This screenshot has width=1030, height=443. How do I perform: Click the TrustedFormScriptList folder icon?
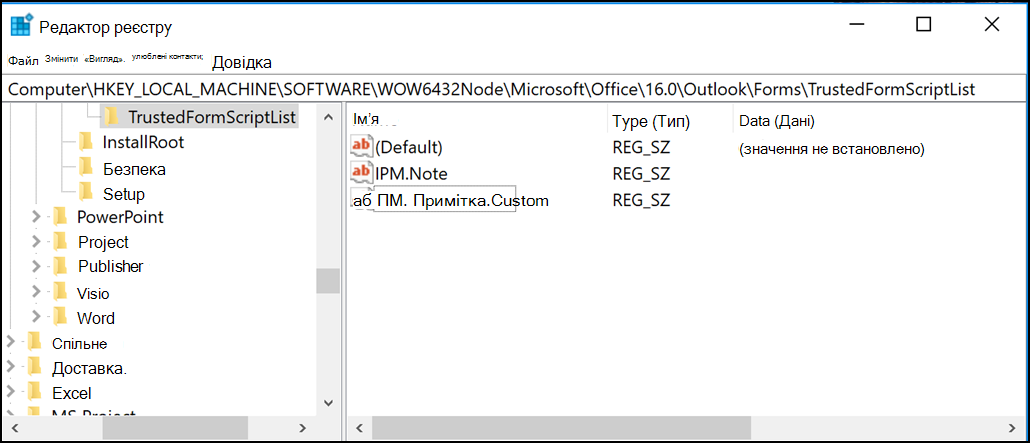tap(112, 116)
